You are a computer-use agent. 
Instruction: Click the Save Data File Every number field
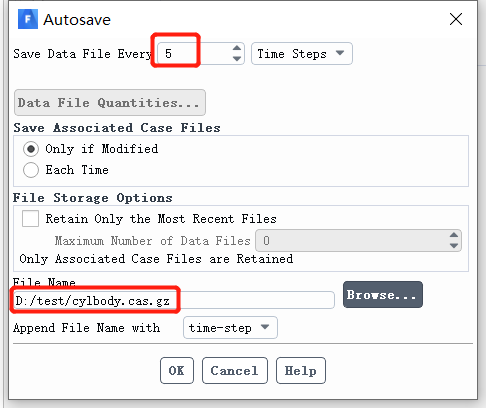[x=201, y=53]
